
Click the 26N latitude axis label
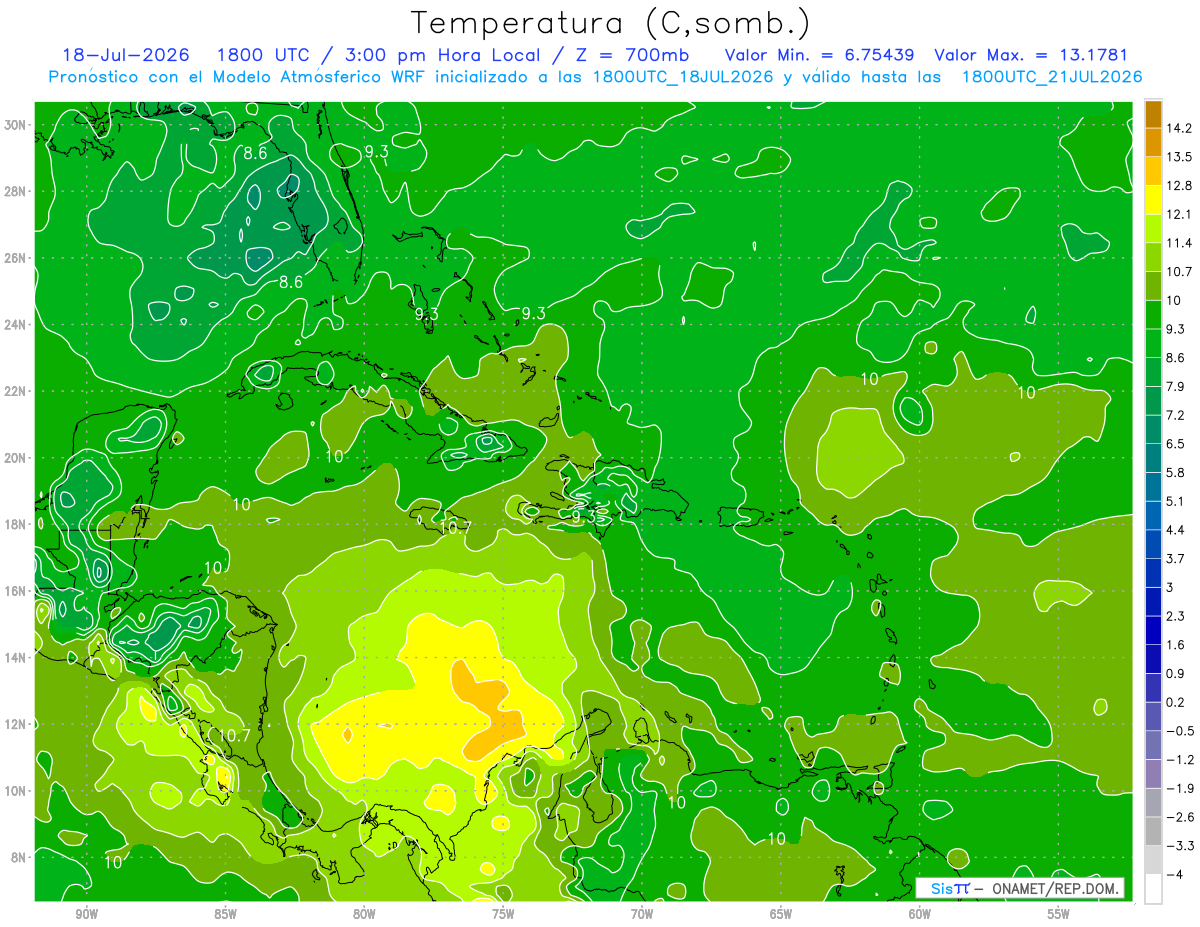pyautogui.click(x=16, y=258)
